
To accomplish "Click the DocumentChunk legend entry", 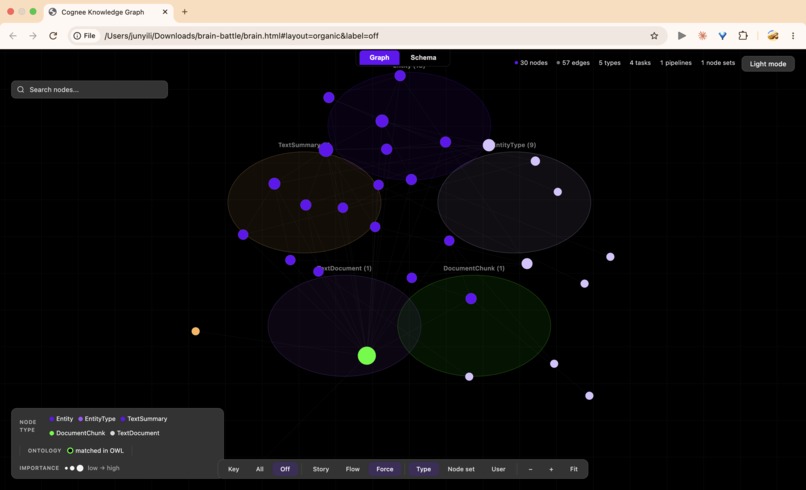I will click(x=77, y=433).
